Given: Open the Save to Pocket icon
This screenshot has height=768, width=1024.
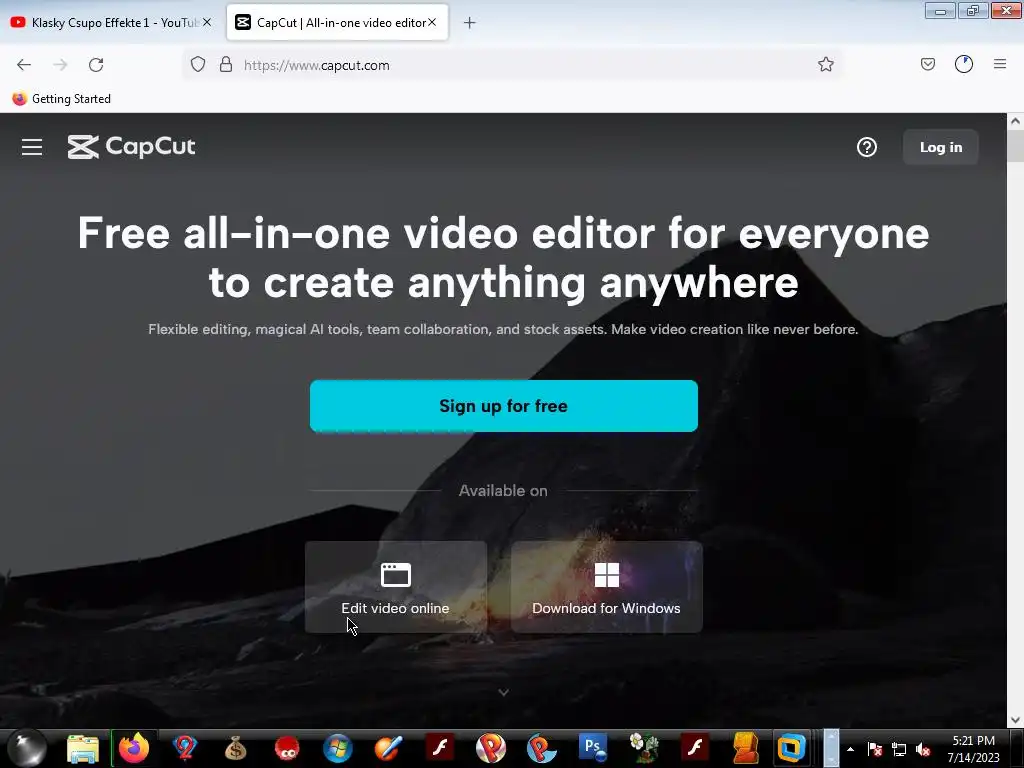Looking at the screenshot, I should click(928, 64).
